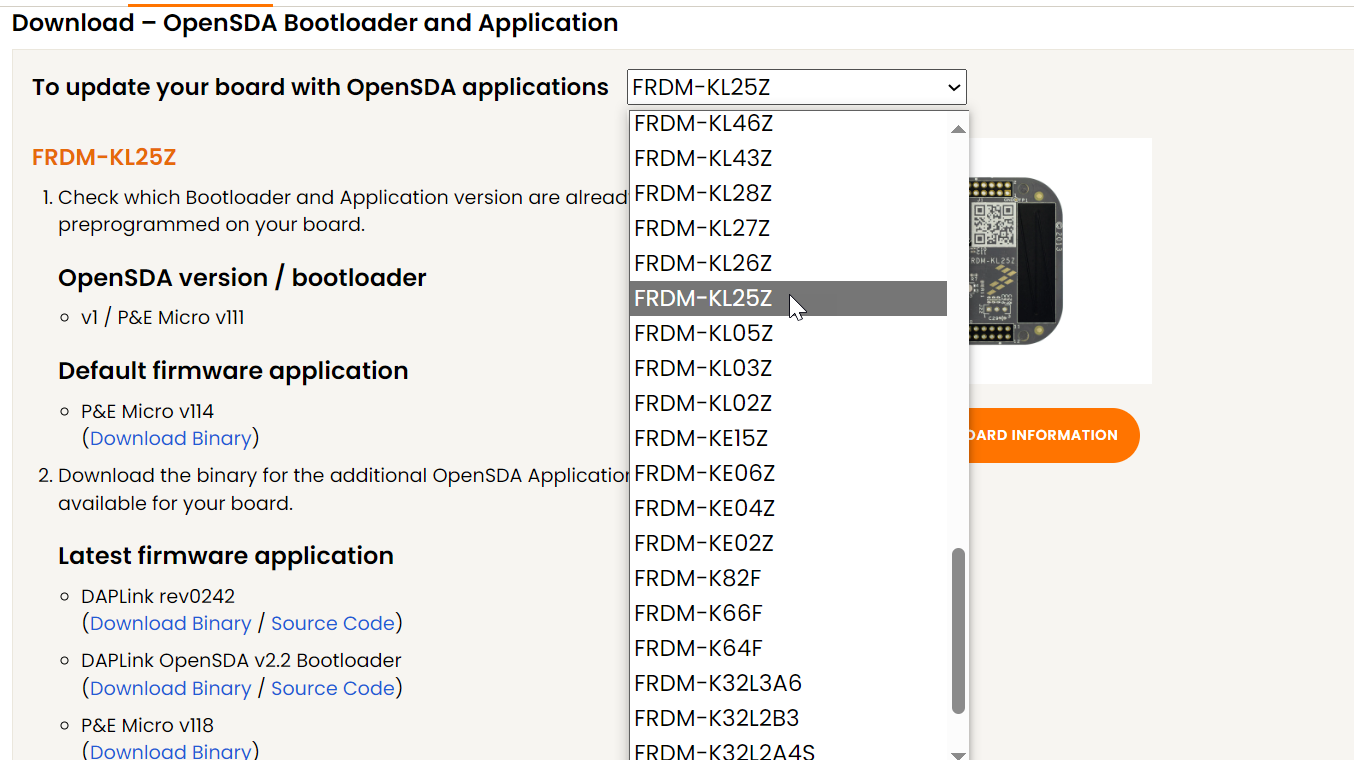Select FRDM-KL43Z in the dropdown list
This screenshot has width=1354, height=760.
click(703, 158)
